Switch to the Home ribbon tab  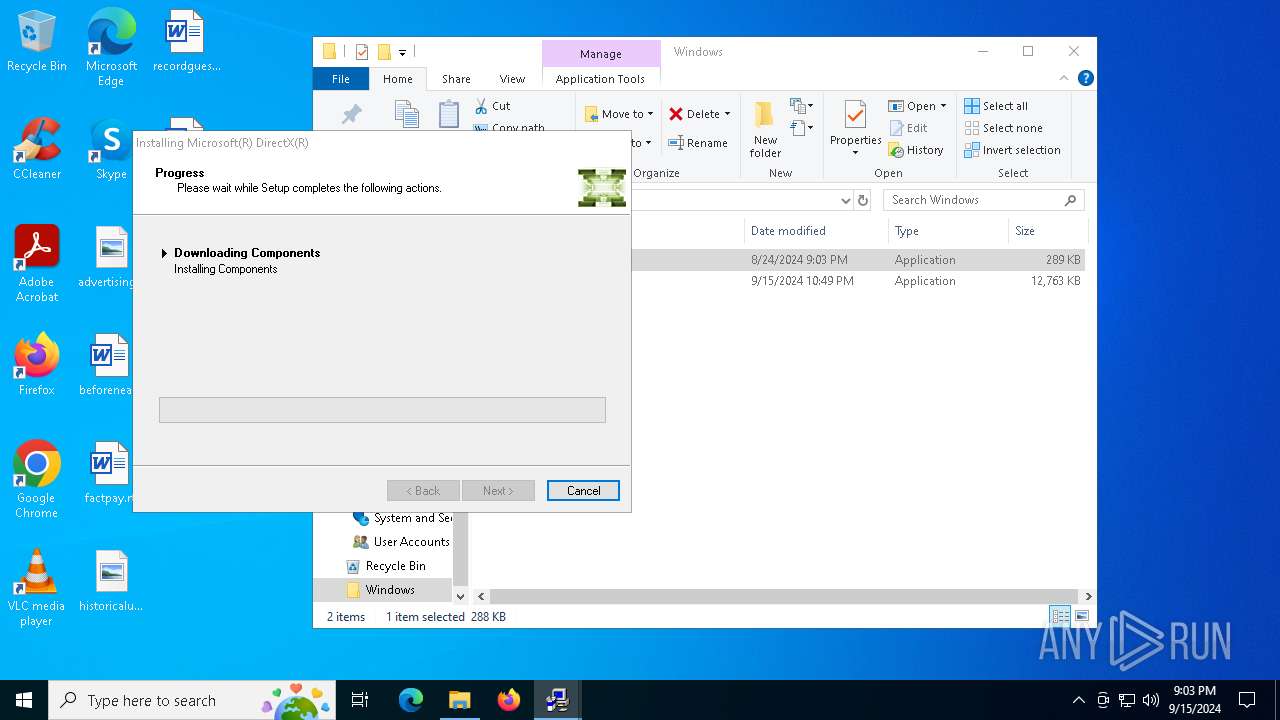(397, 79)
